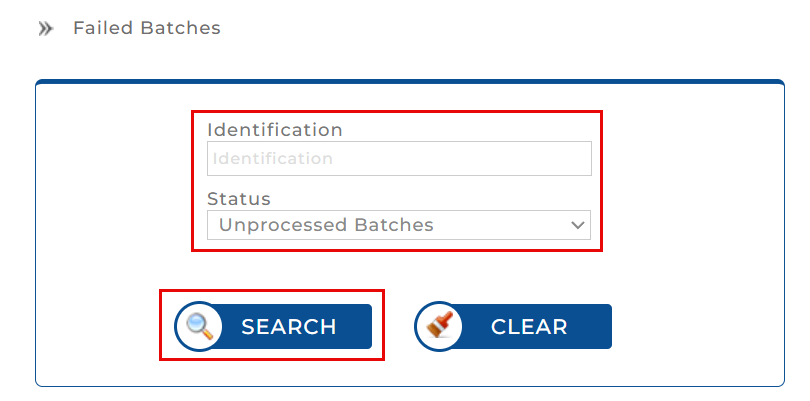Click the right edge of the CLEAR button
Viewport: 810px width, 401px height.
tap(605, 327)
